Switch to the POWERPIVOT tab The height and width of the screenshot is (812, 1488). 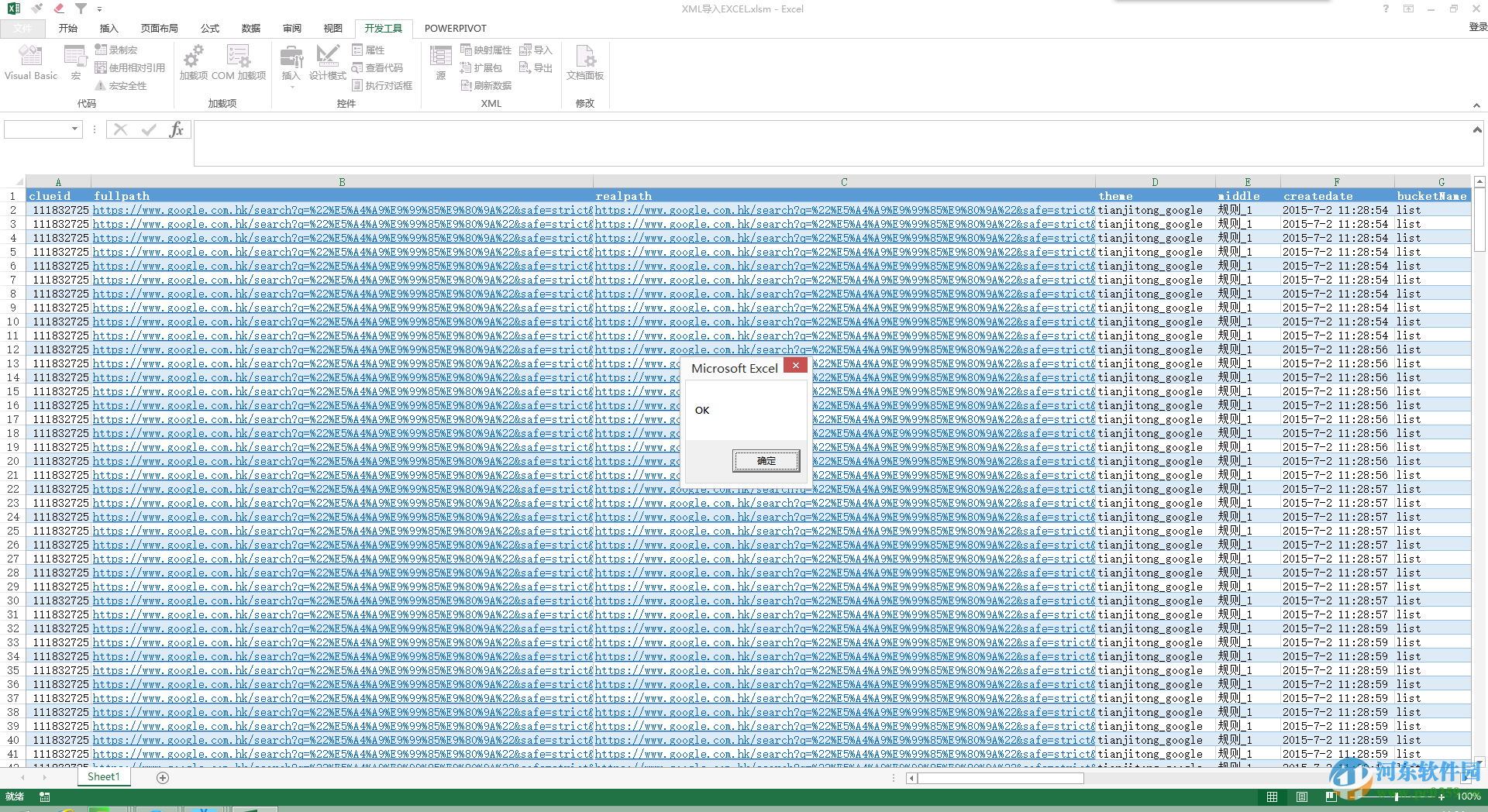(456, 29)
